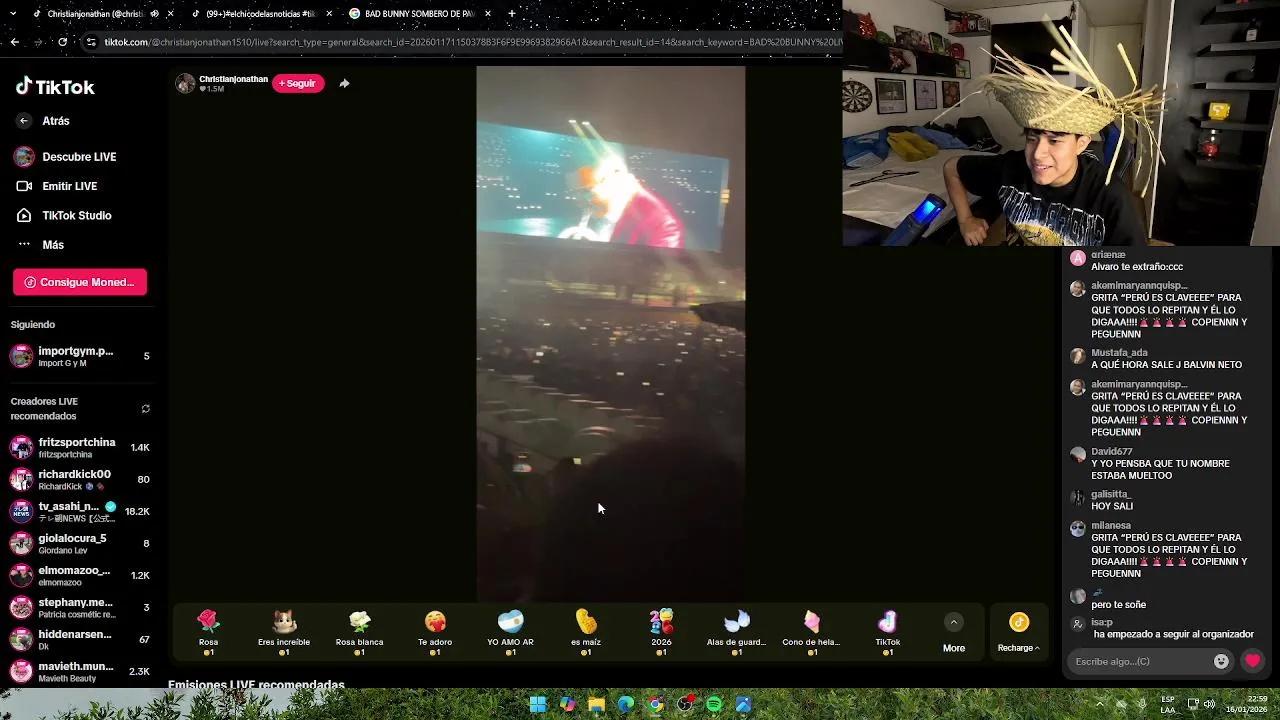The image size is (1280, 720).
Task: Close the Christianjonathan browser tab
Action: pyautogui.click(x=170, y=14)
